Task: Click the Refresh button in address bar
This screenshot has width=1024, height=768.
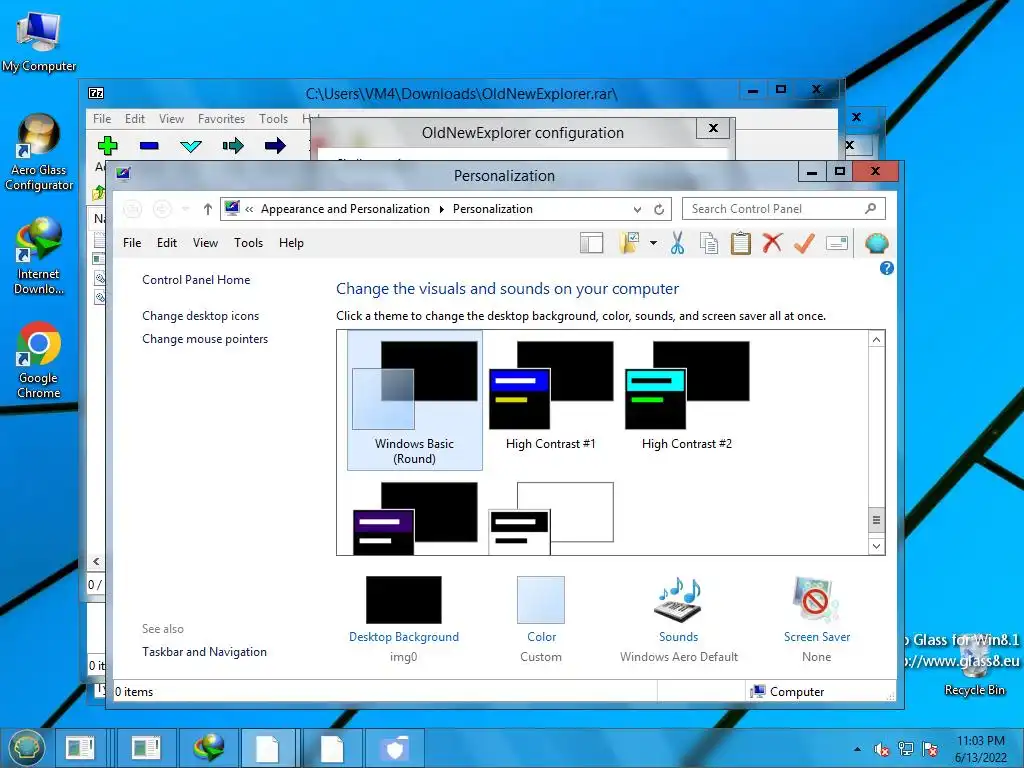Action: pos(659,210)
